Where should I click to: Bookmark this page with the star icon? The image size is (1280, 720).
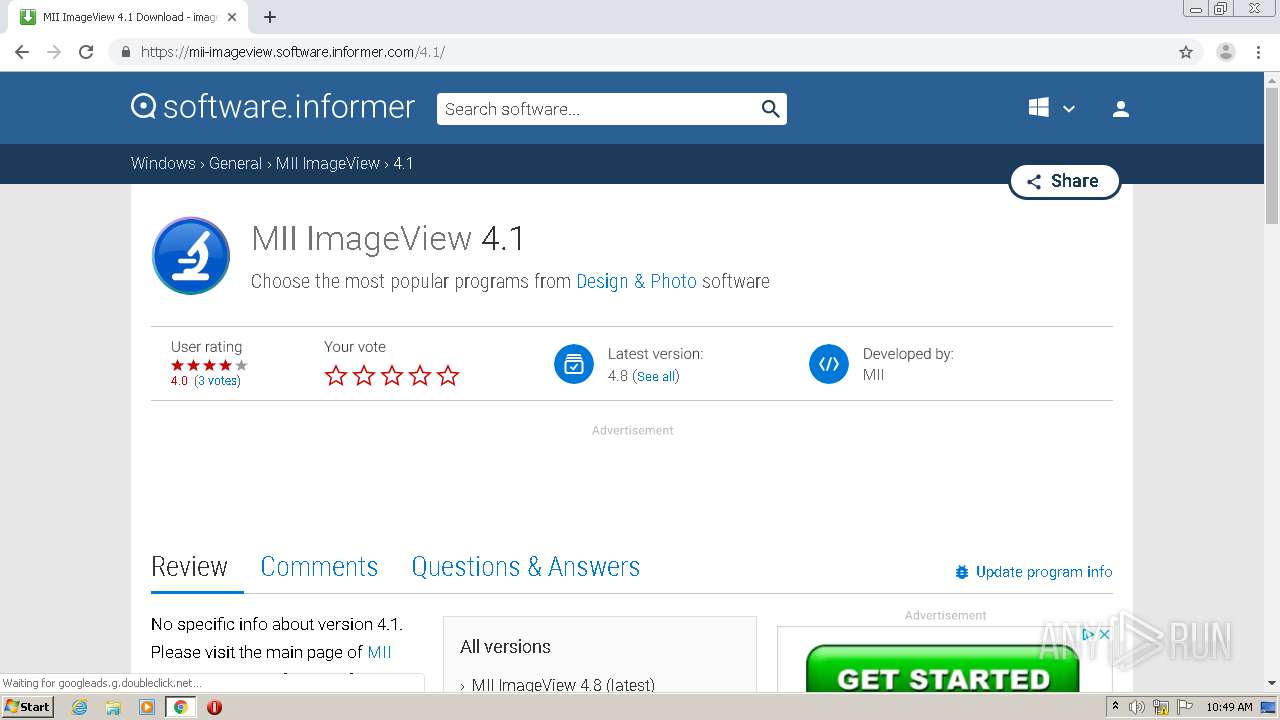(x=1186, y=52)
